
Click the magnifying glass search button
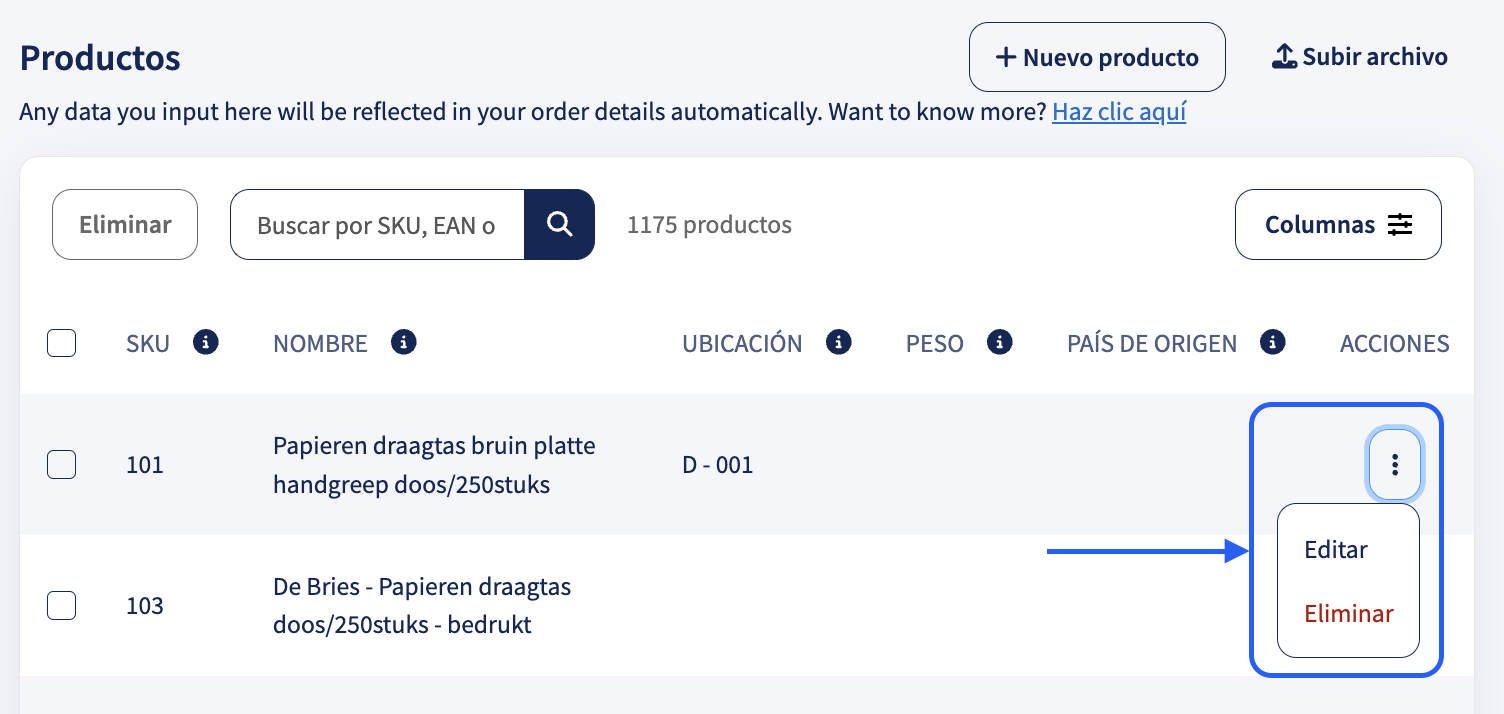click(x=559, y=224)
